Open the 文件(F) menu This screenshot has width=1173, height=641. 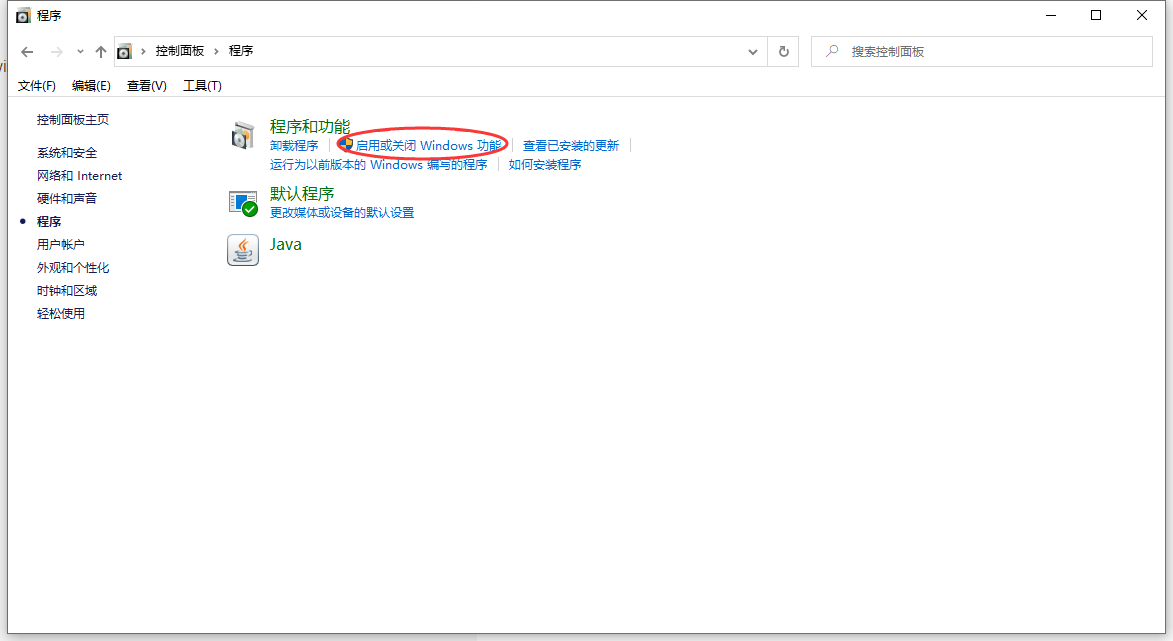pos(37,86)
